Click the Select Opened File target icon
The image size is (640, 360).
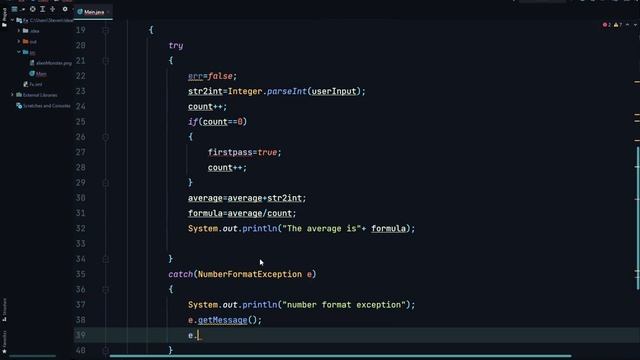33,9
